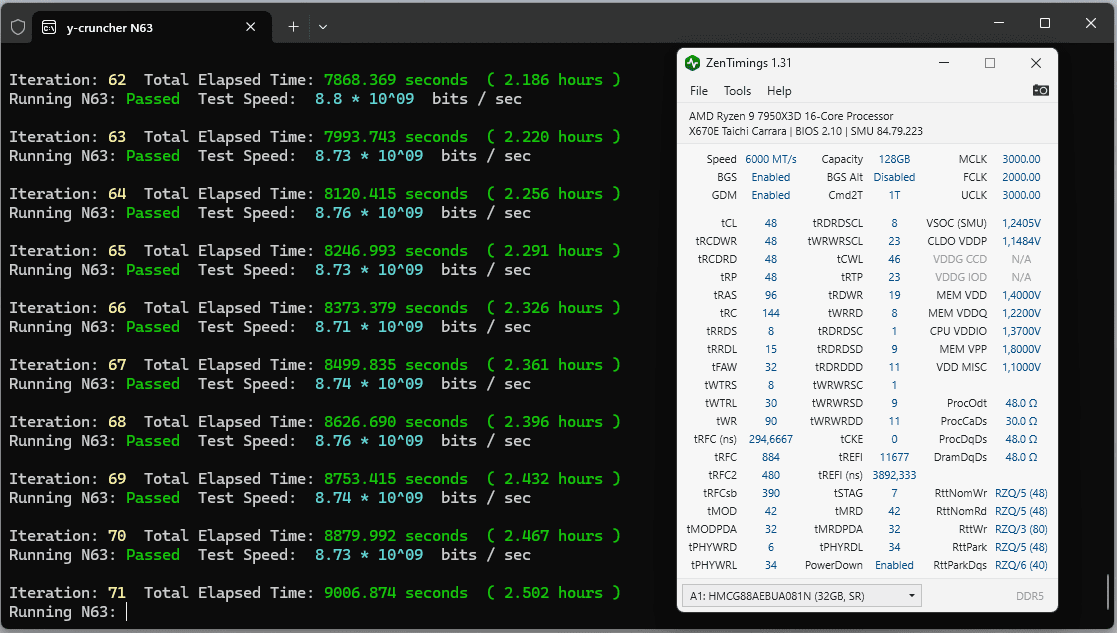The height and width of the screenshot is (633, 1117).
Task: Open the Help menu in ZenTimings
Action: (779, 90)
